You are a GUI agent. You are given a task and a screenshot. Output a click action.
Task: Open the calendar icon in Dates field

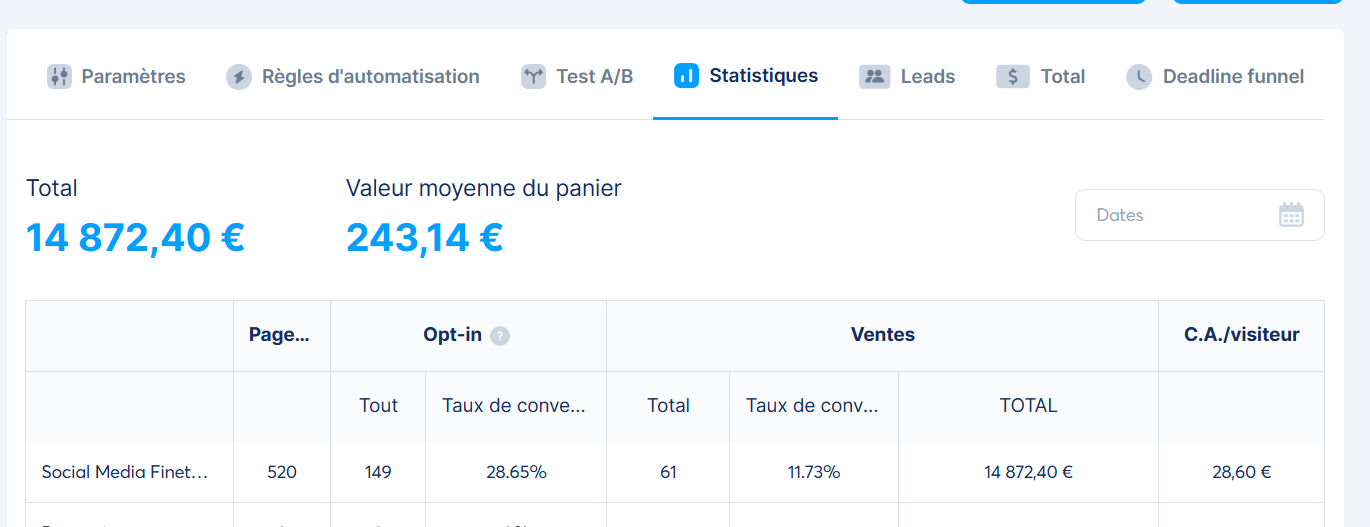point(1291,215)
